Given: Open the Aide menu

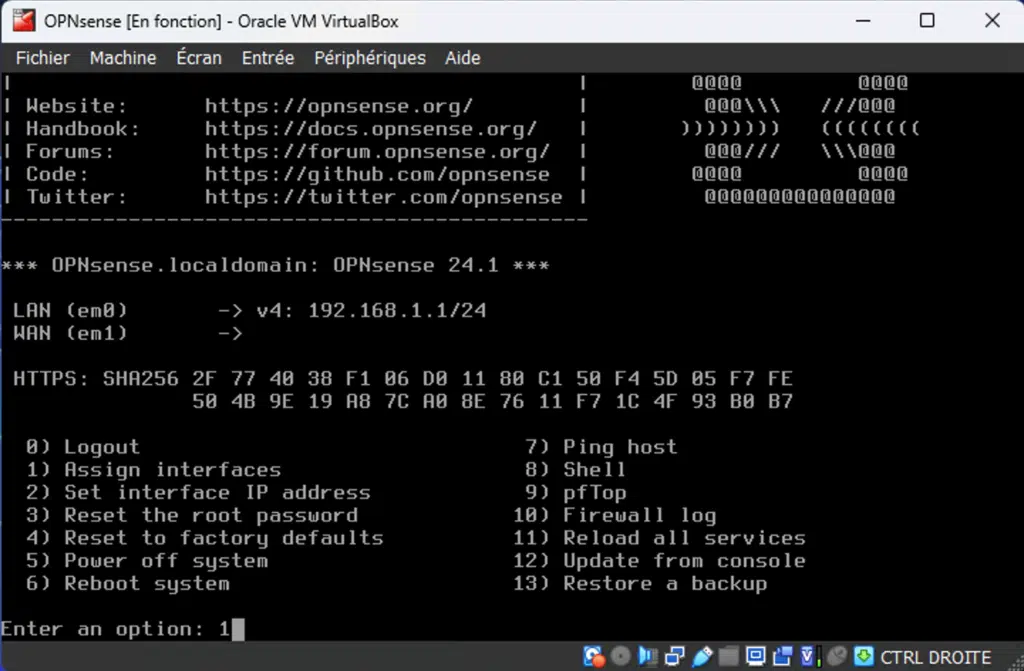Looking at the screenshot, I should pos(462,58).
